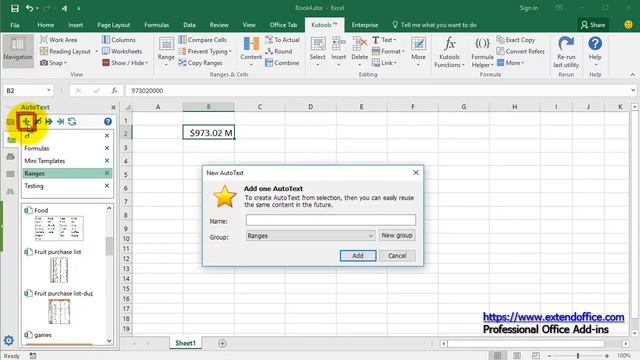This screenshot has height=360, width=640.
Task: Open the Range tool menu
Action: pyautogui.click(x=166, y=51)
